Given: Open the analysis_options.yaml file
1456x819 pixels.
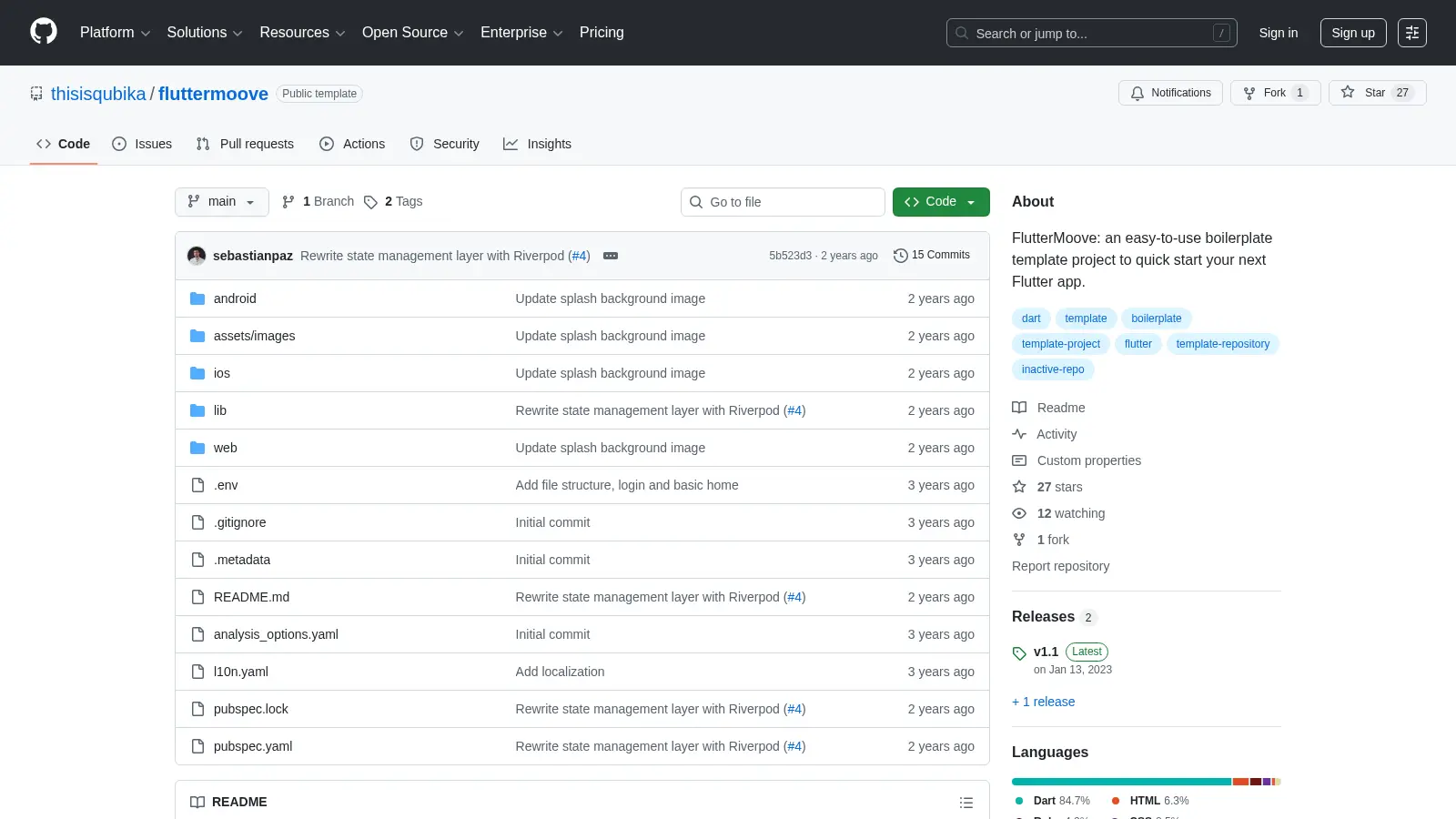Looking at the screenshot, I should [x=276, y=634].
